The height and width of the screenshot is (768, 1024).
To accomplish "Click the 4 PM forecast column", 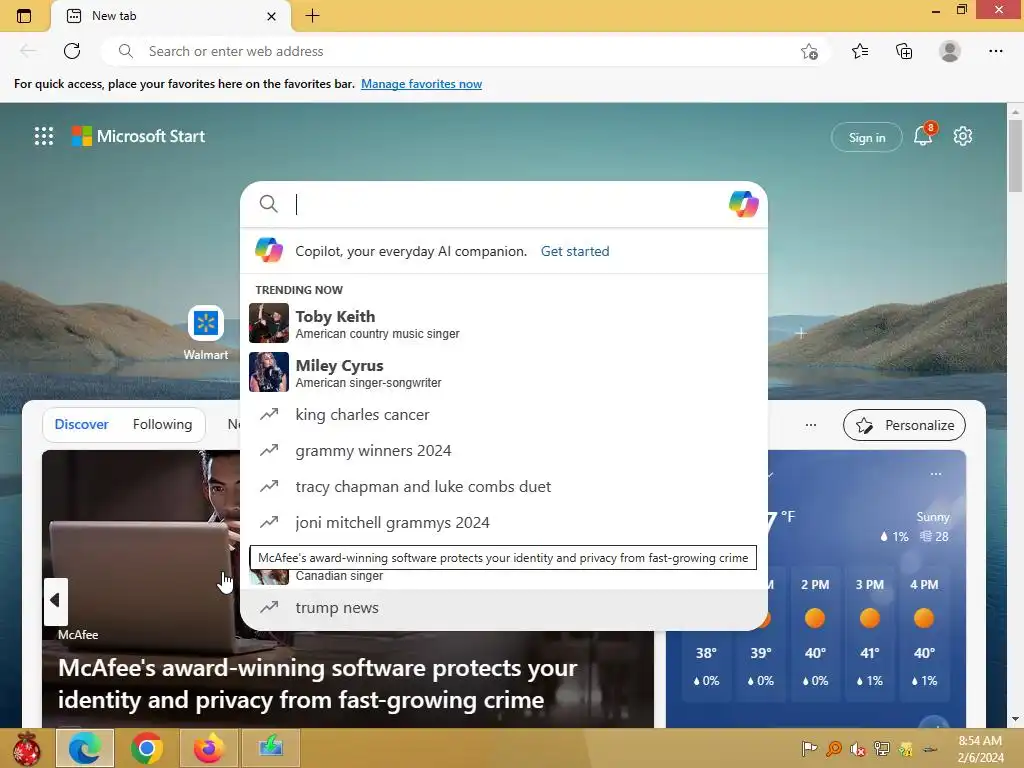I will [924, 633].
